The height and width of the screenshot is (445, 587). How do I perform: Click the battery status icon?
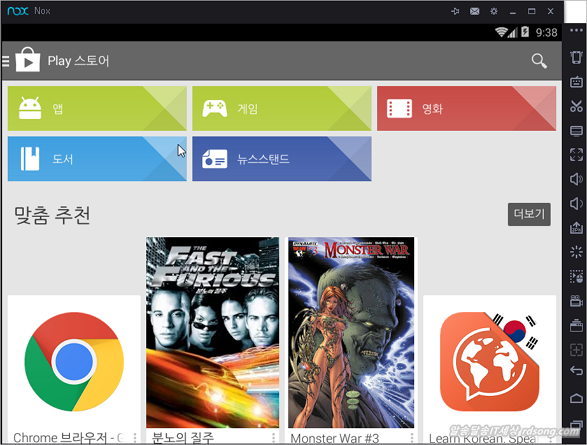click(525, 32)
